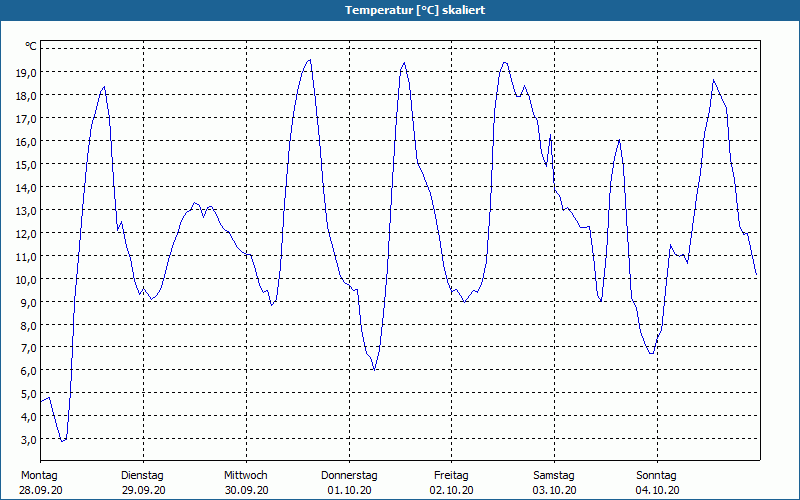
Task: Select the 29.09.20 date label
Action: (144, 491)
